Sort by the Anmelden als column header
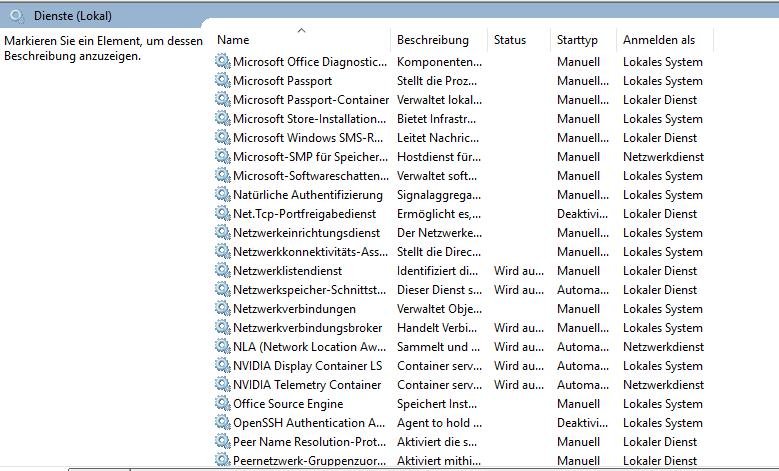 tap(659, 40)
